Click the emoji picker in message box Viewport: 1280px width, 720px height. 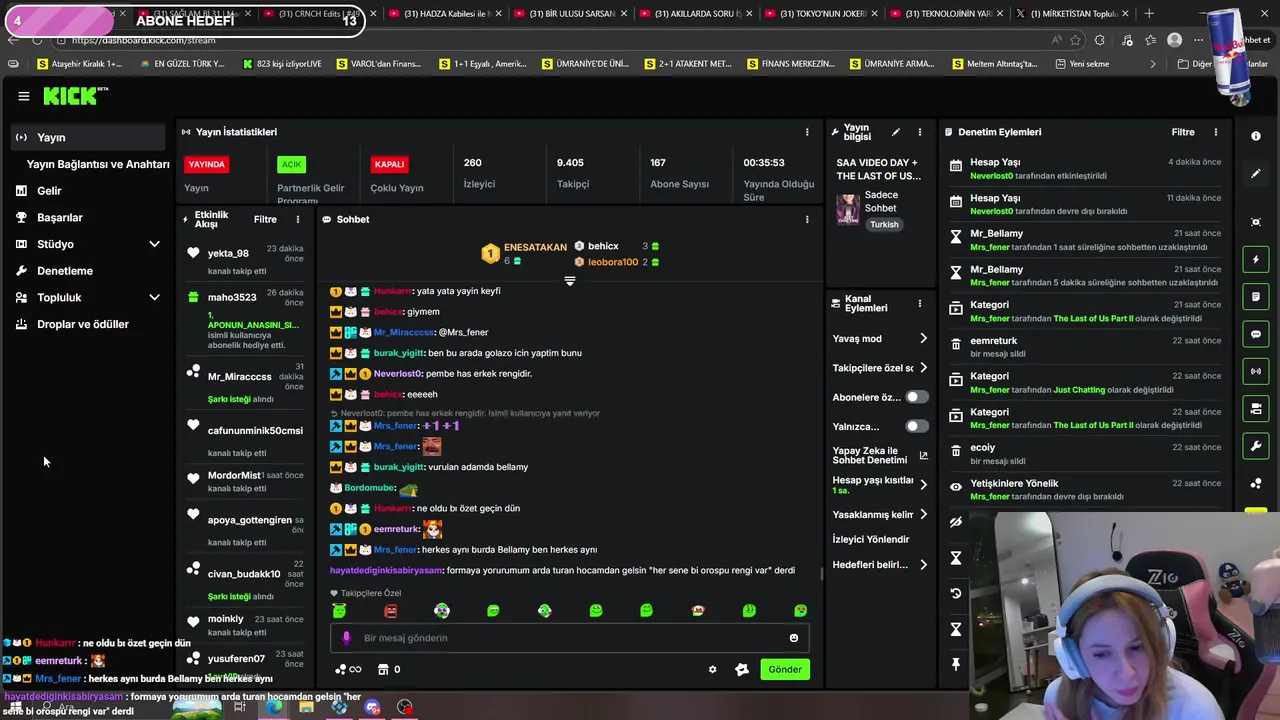tap(794, 638)
